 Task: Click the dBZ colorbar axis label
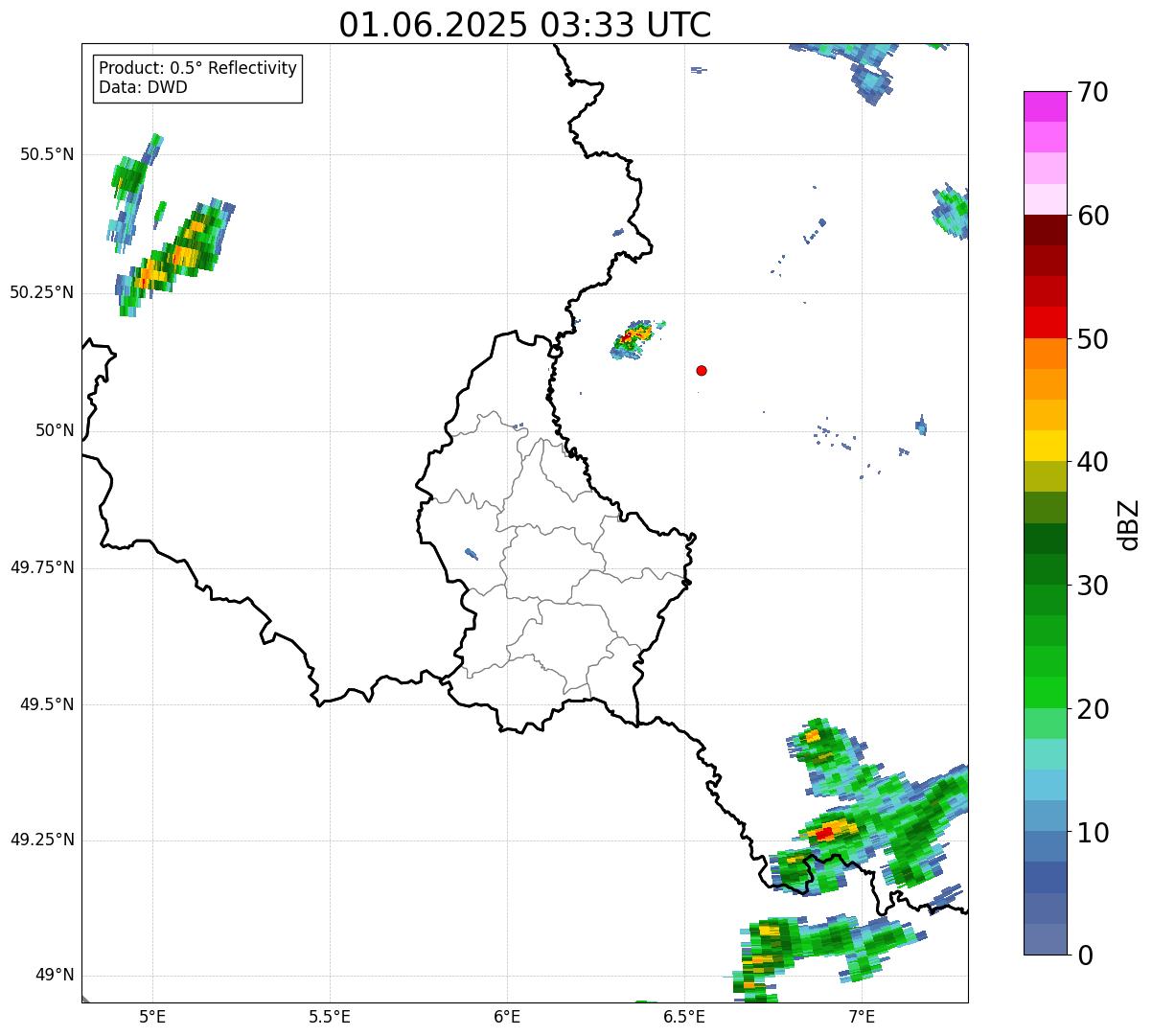pyautogui.click(x=1129, y=524)
